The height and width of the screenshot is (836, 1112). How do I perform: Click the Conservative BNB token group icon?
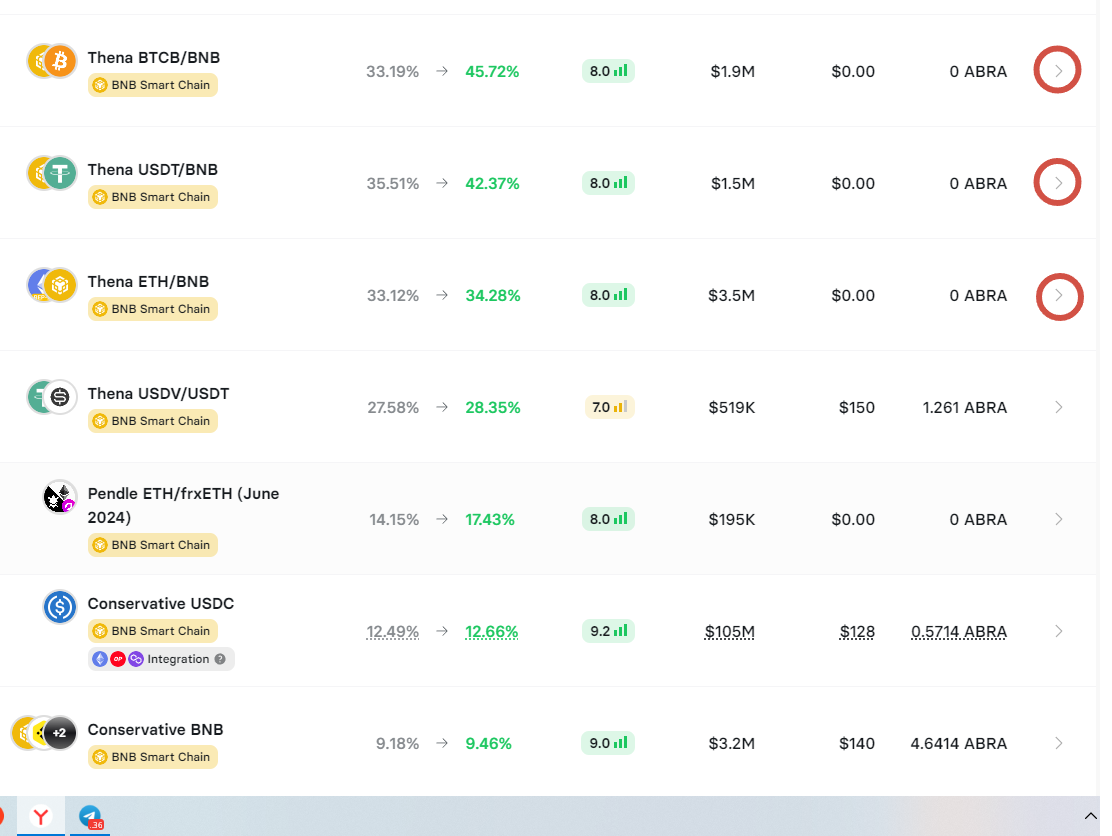pos(44,732)
